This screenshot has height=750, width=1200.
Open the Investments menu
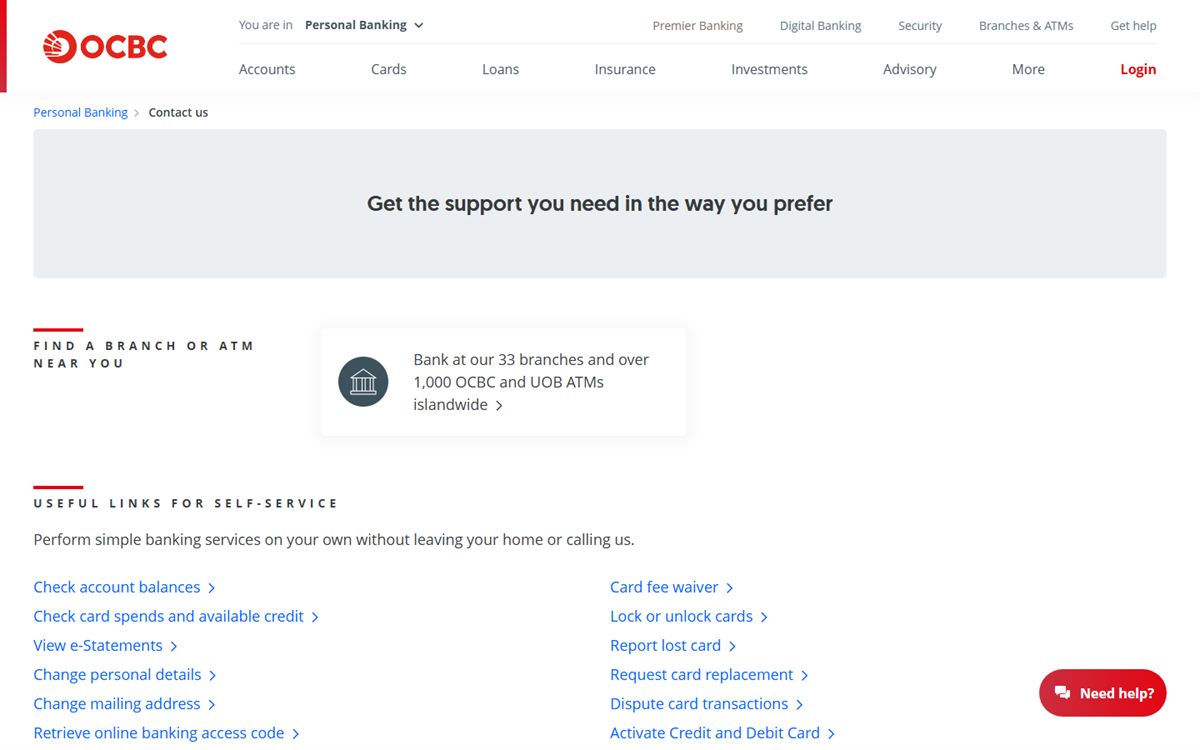(769, 69)
